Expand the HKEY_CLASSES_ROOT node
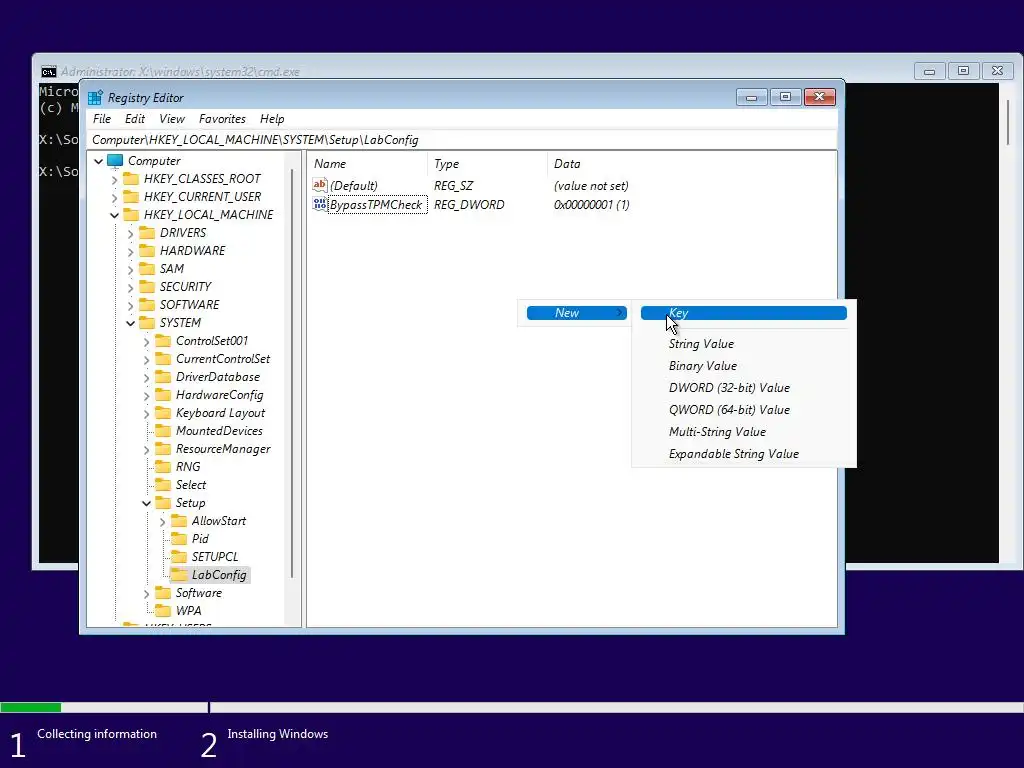The height and width of the screenshot is (768, 1024). 115,179
